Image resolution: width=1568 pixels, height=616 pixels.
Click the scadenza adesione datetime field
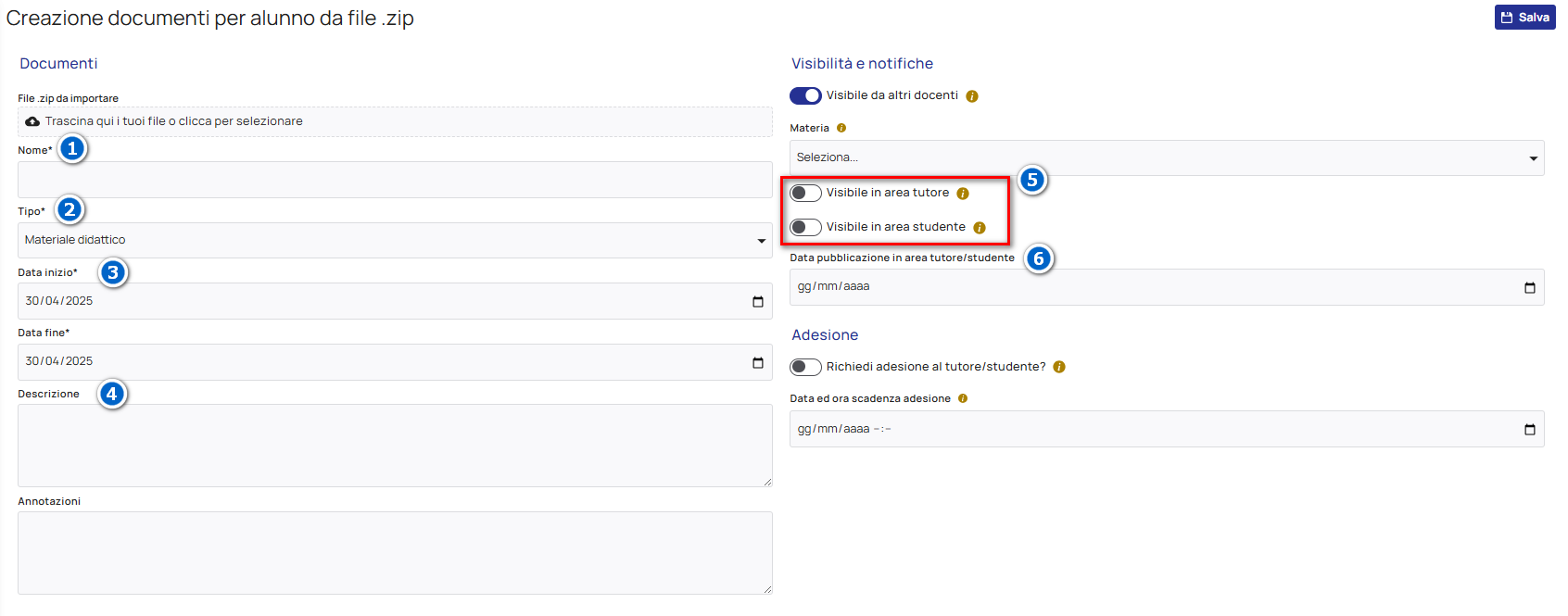pyautogui.click(x=1167, y=429)
